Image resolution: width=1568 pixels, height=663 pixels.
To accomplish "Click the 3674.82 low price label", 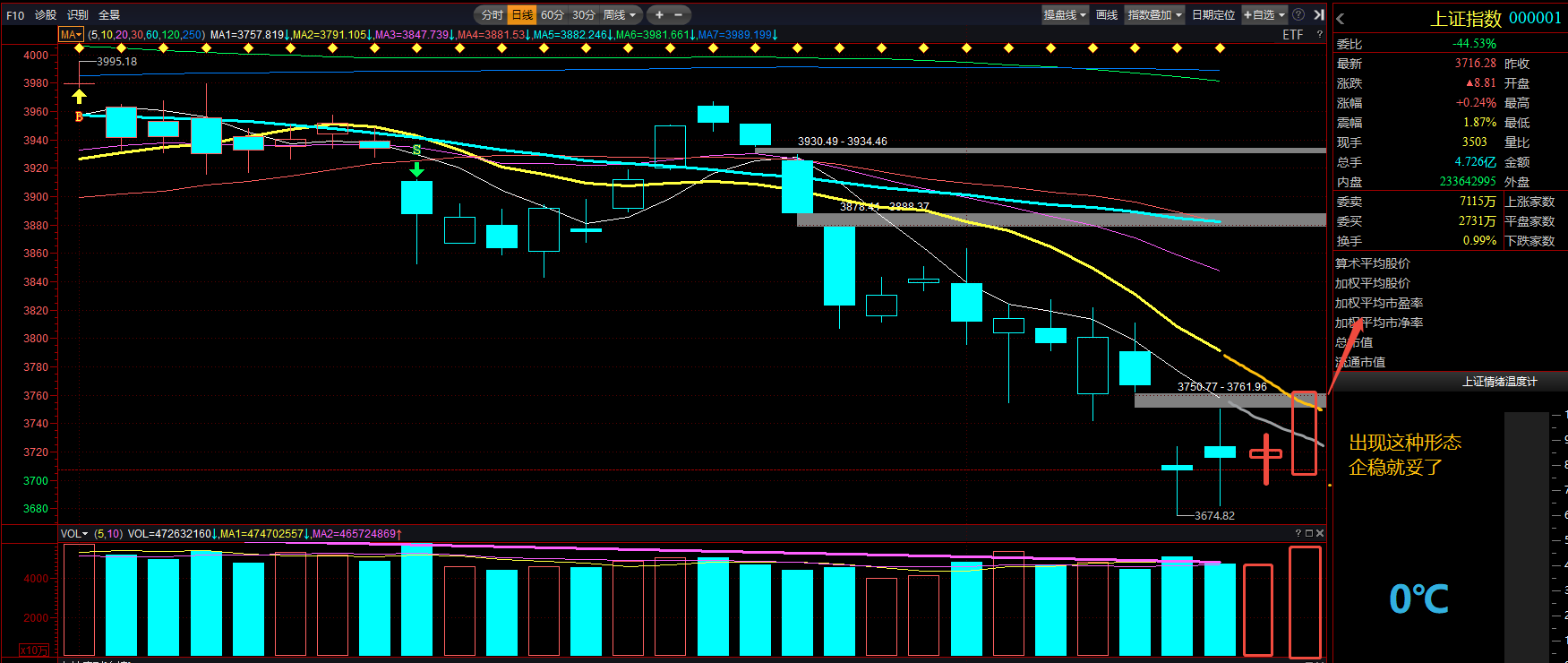I will pos(1214,516).
